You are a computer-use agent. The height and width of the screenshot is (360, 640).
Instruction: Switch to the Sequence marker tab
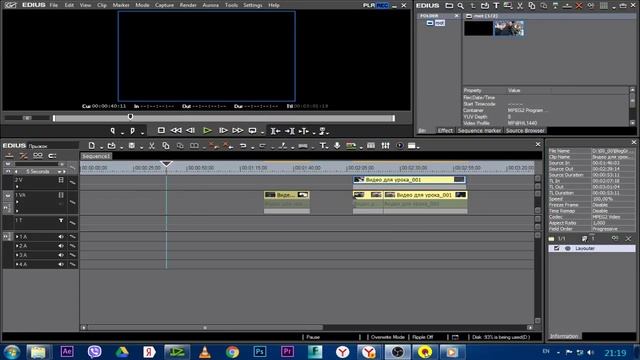point(479,131)
